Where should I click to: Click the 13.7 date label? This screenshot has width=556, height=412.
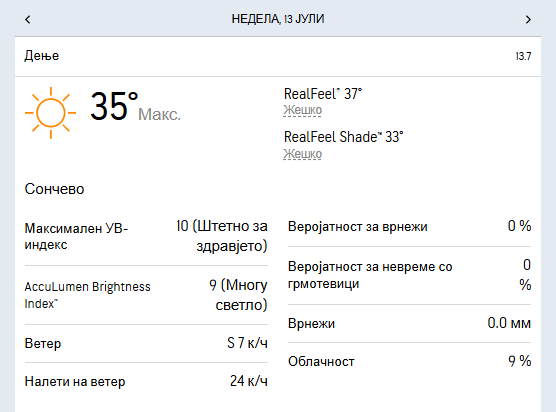(523, 56)
